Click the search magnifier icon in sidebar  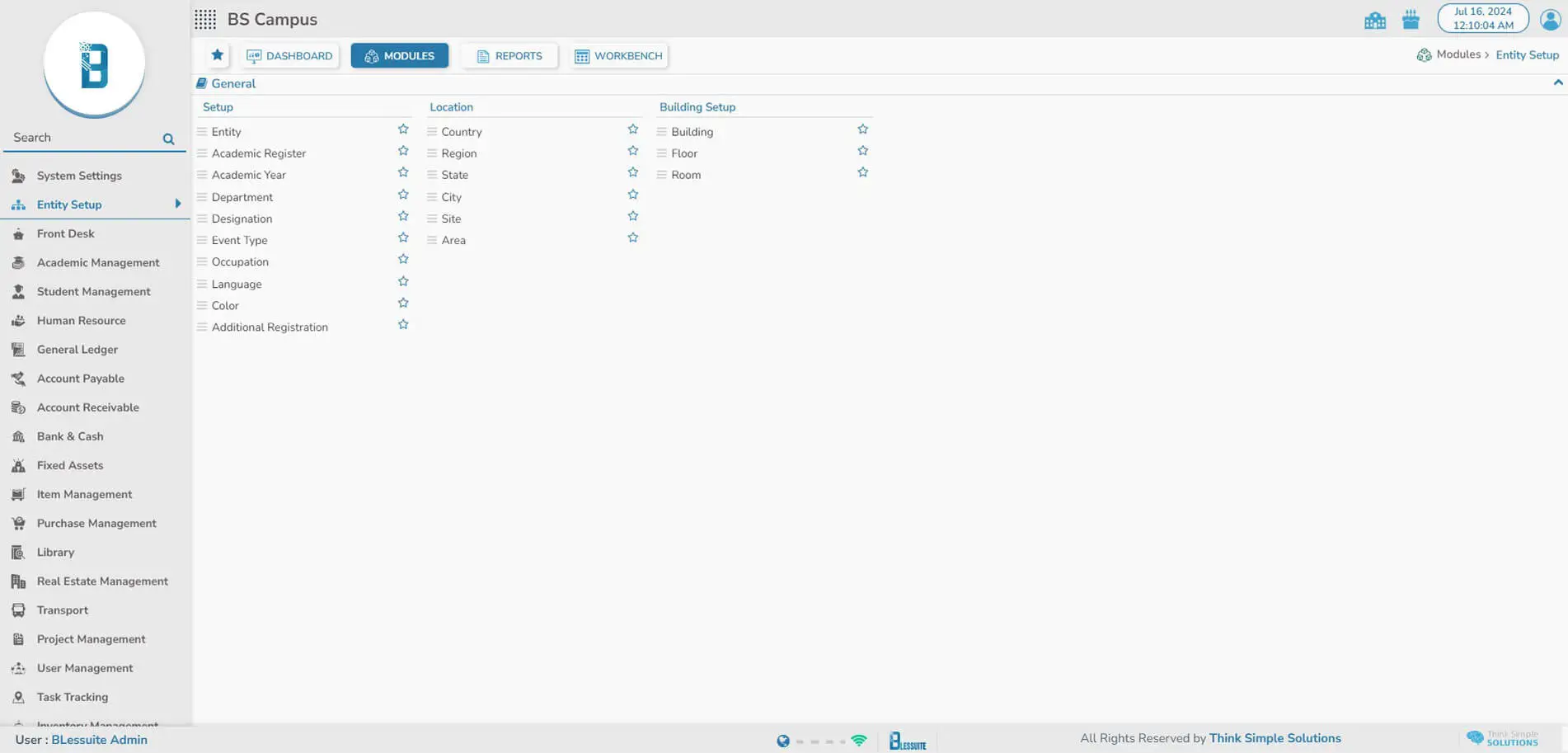pyautogui.click(x=168, y=139)
